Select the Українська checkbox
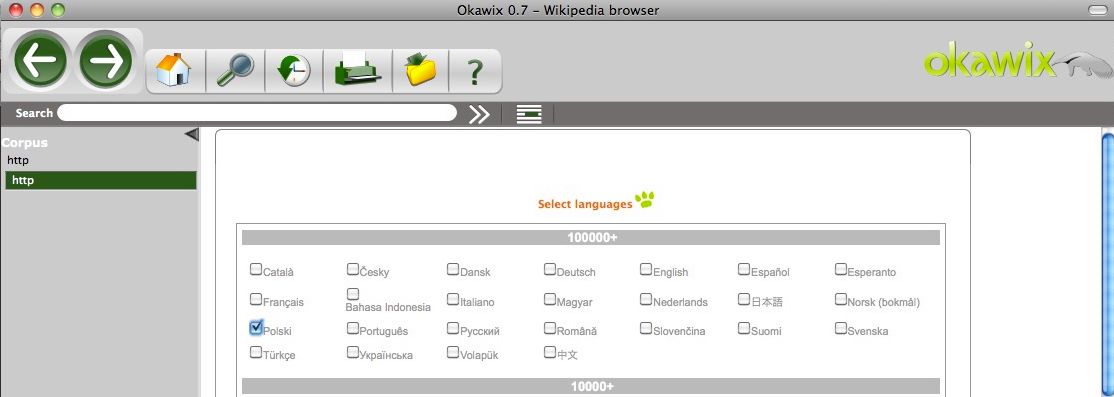The height and width of the screenshot is (397, 1114). coord(353,352)
